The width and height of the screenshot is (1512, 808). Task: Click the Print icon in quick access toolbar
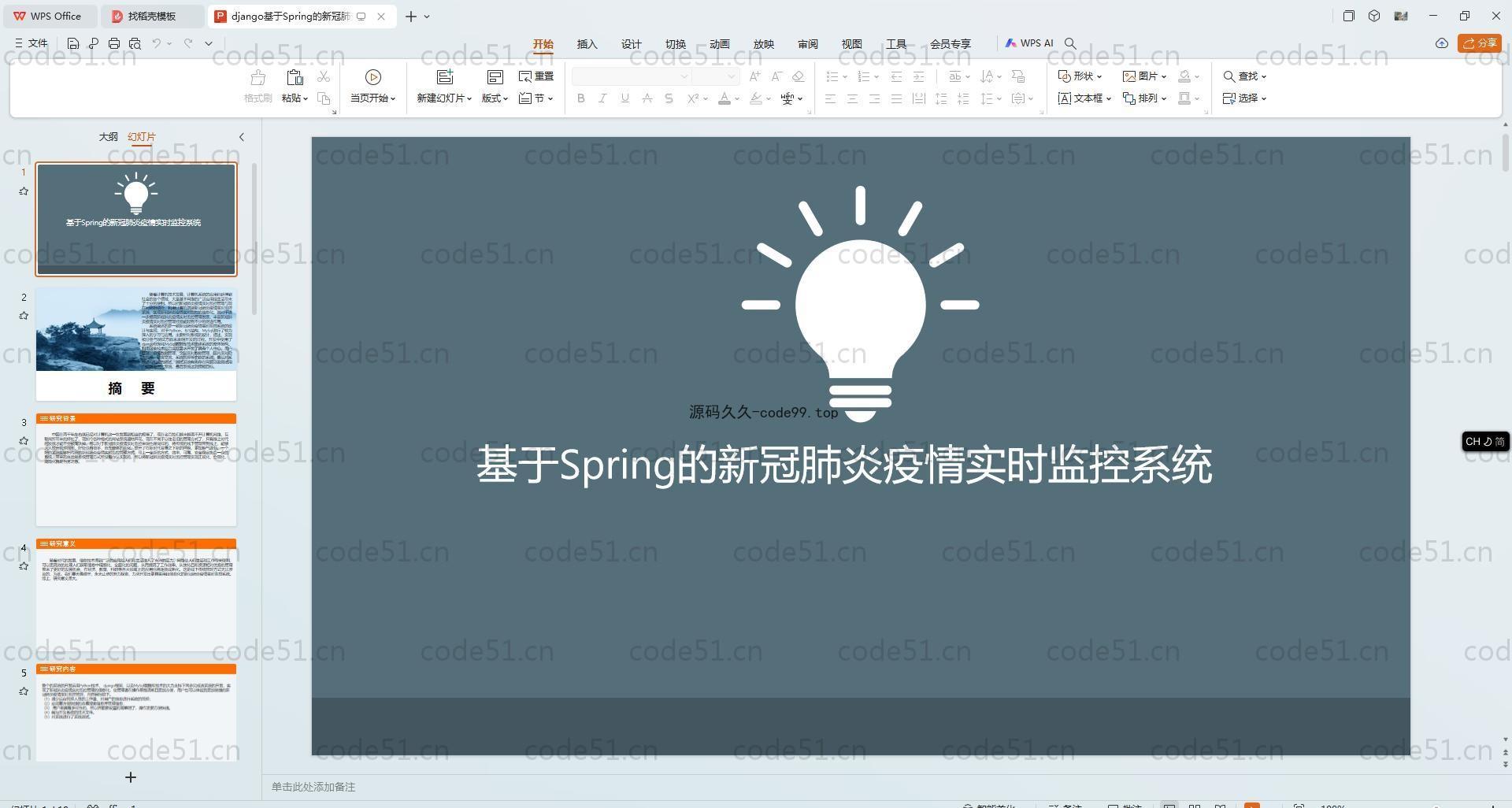point(114,43)
